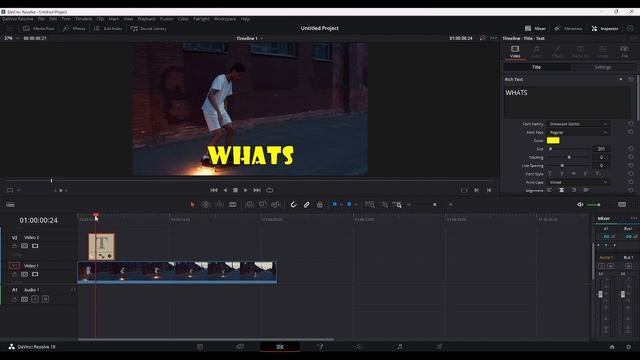Switch to the Settings tab in Inspector
The image size is (640, 360).
[603, 67]
